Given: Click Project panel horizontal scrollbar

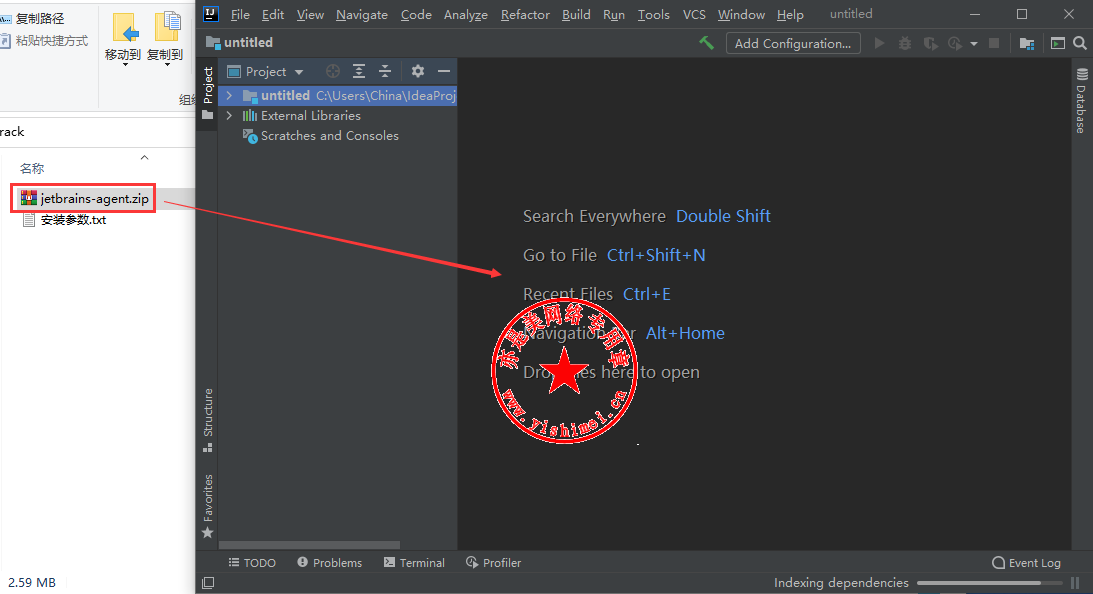Looking at the screenshot, I should [309, 544].
